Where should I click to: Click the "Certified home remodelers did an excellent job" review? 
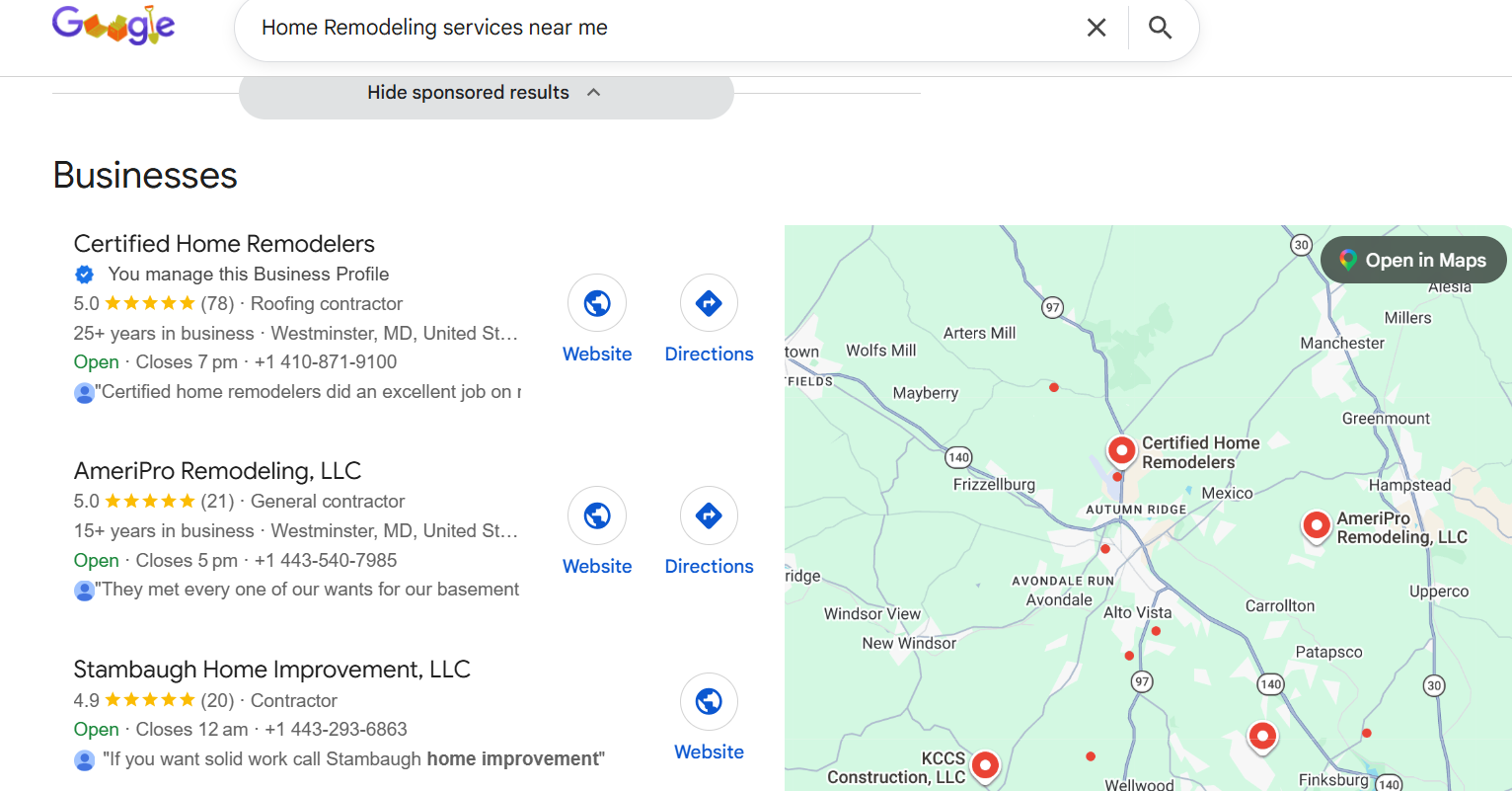tap(307, 392)
